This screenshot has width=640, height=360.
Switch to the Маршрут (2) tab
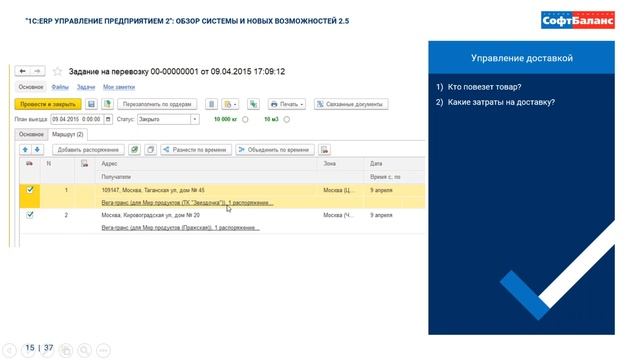pyautogui.click(x=68, y=134)
